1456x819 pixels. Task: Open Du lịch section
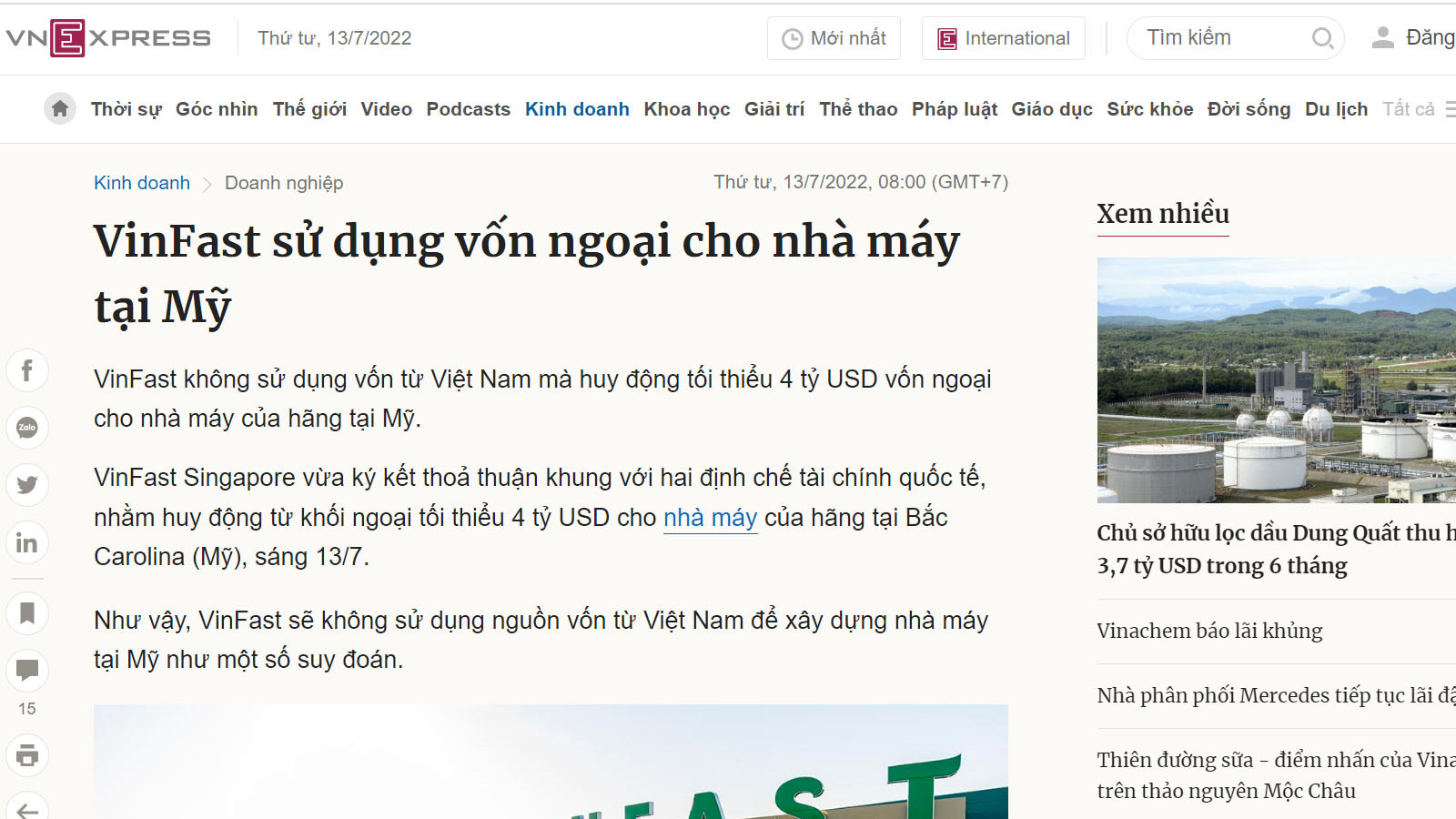(1337, 109)
